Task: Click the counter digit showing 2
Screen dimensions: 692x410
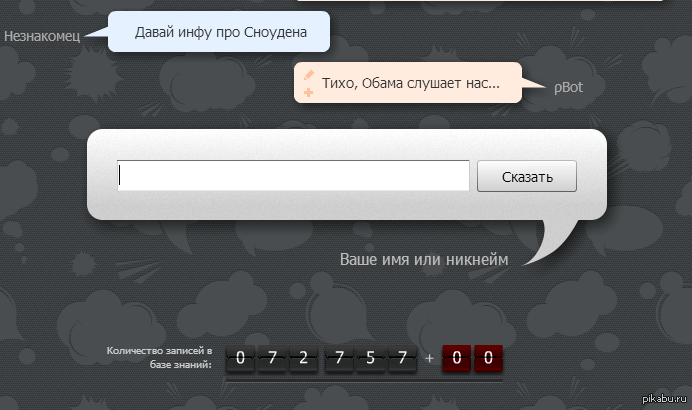Action: coord(304,357)
